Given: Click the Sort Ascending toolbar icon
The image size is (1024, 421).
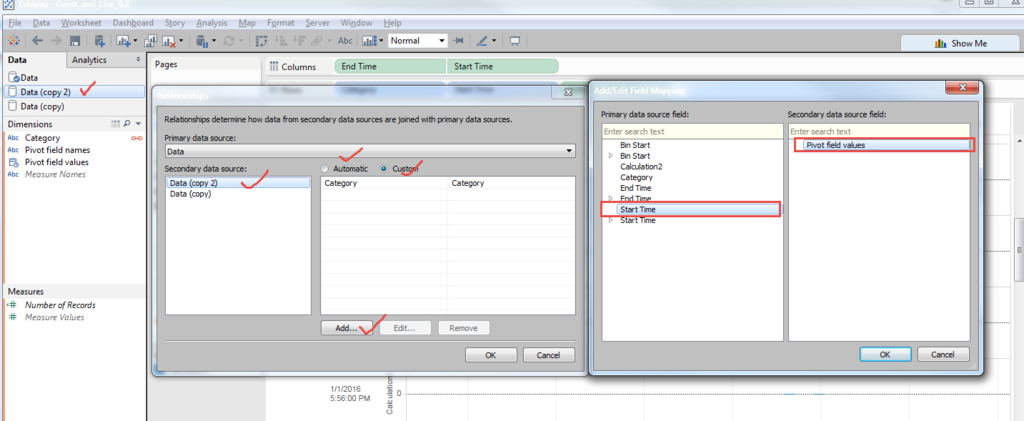Looking at the screenshot, I should pyautogui.click(x=282, y=41).
